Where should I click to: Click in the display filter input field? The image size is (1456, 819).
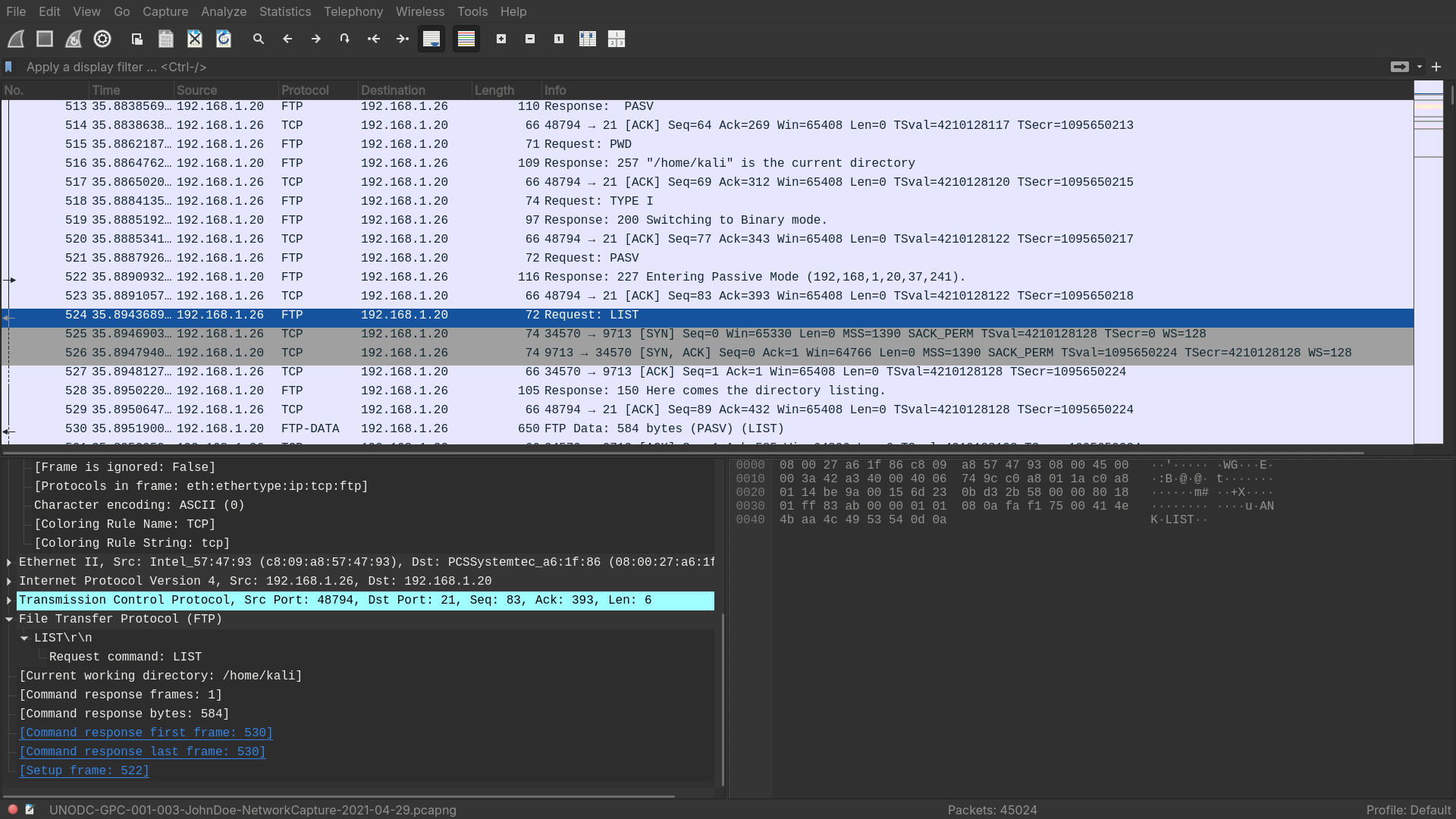[682, 67]
